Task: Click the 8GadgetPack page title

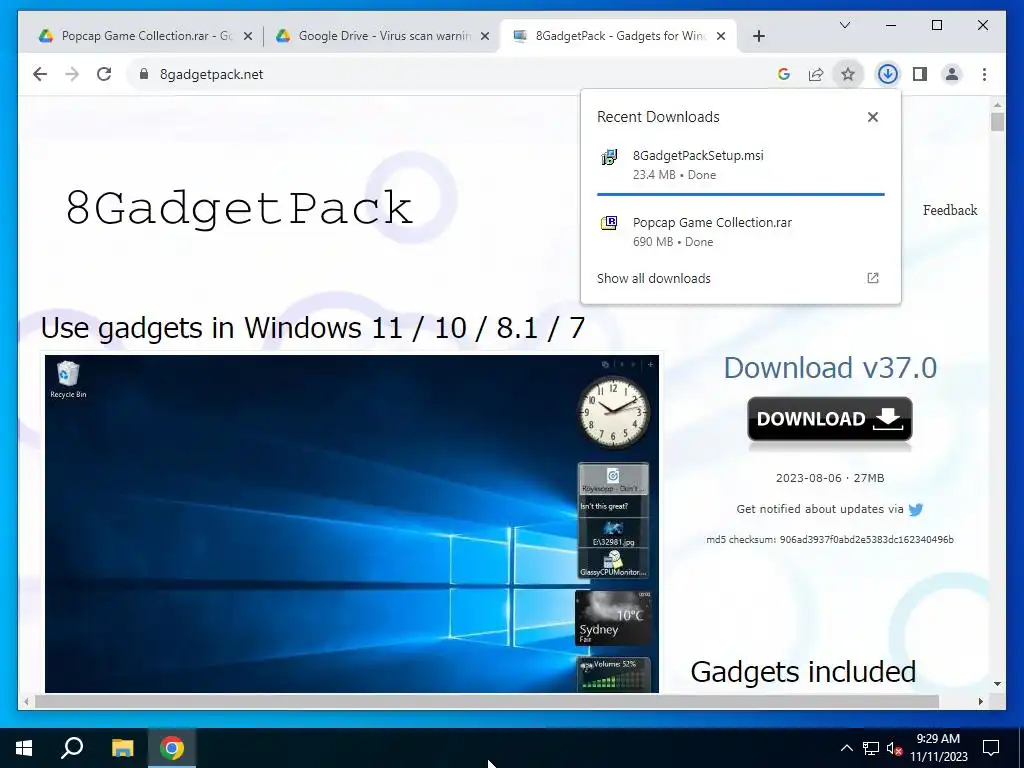Action: click(x=239, y=208)
